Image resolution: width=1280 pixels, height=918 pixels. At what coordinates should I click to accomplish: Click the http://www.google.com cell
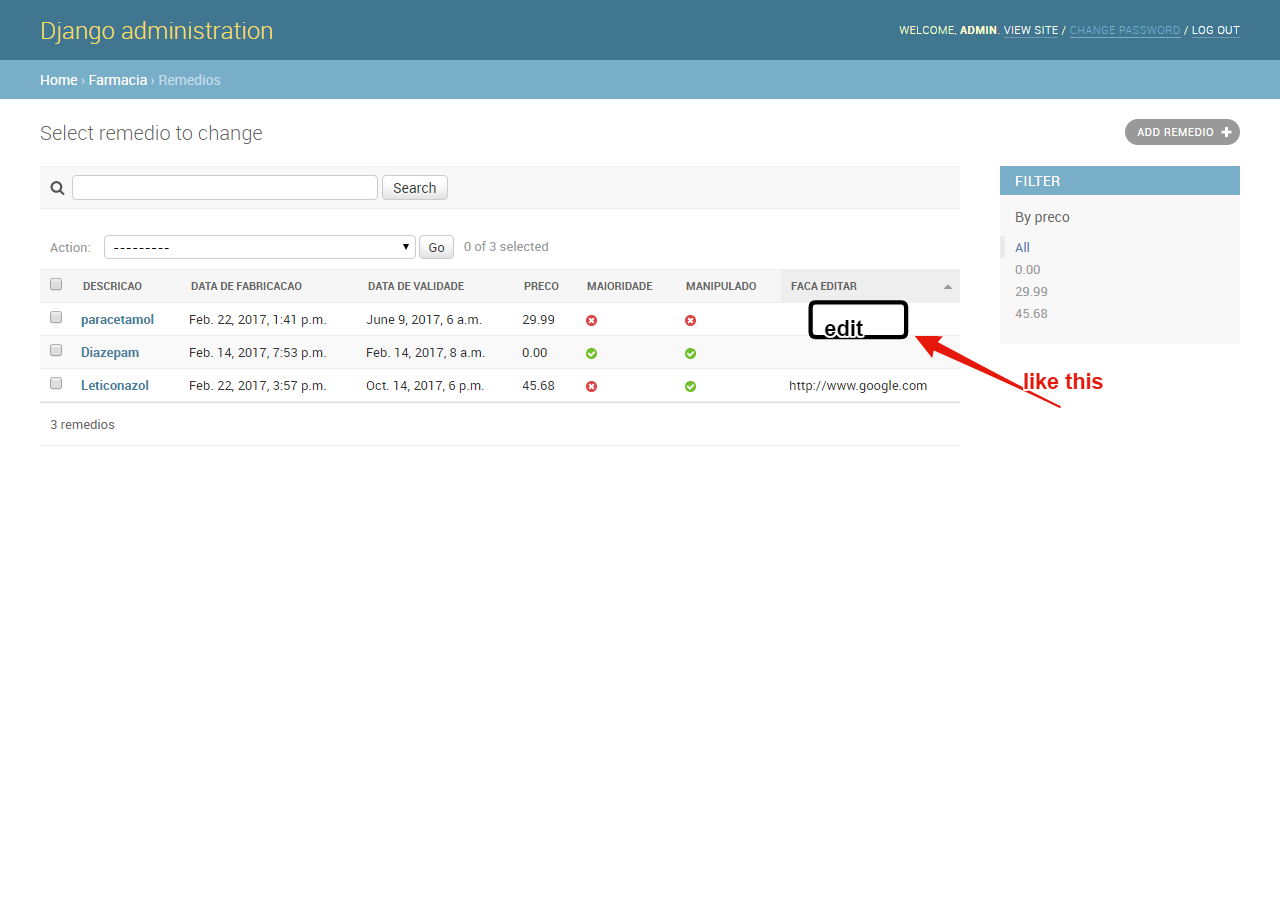(x=858, y=386)
